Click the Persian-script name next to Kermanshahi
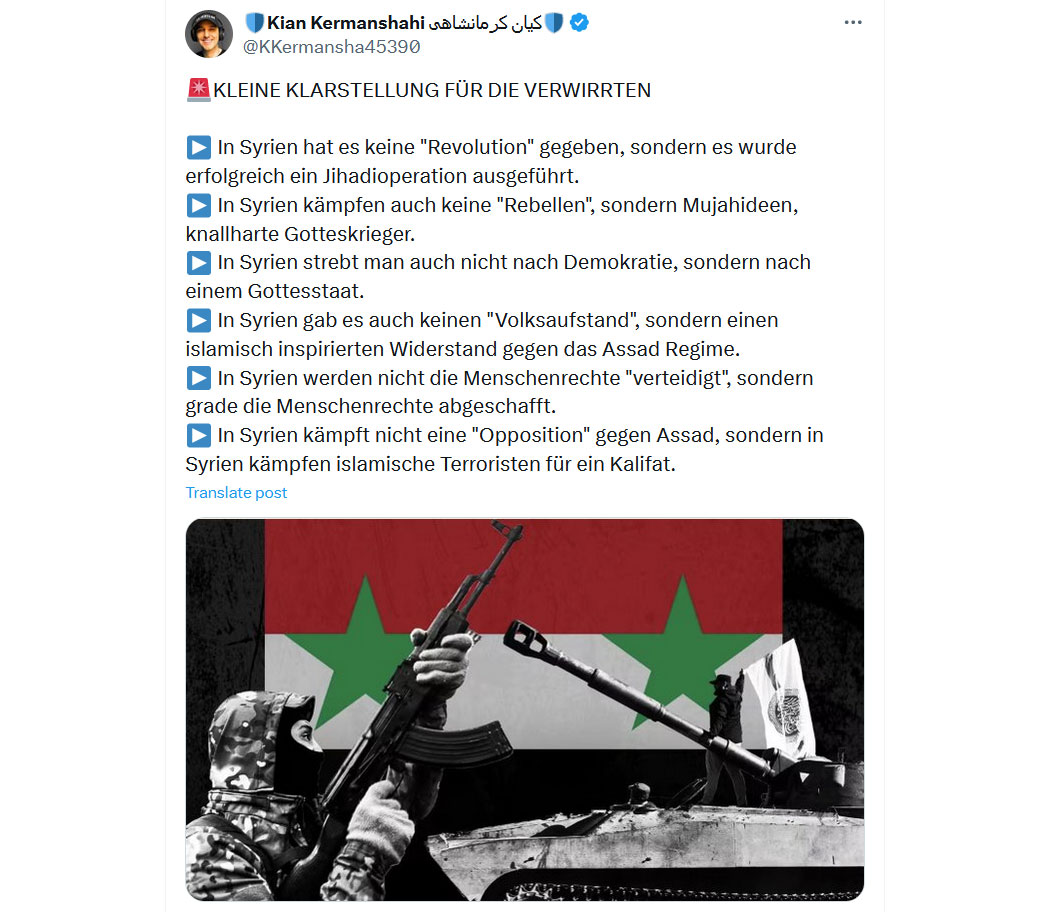This screenshot has height=912, width=1050. tap(485, 23)
